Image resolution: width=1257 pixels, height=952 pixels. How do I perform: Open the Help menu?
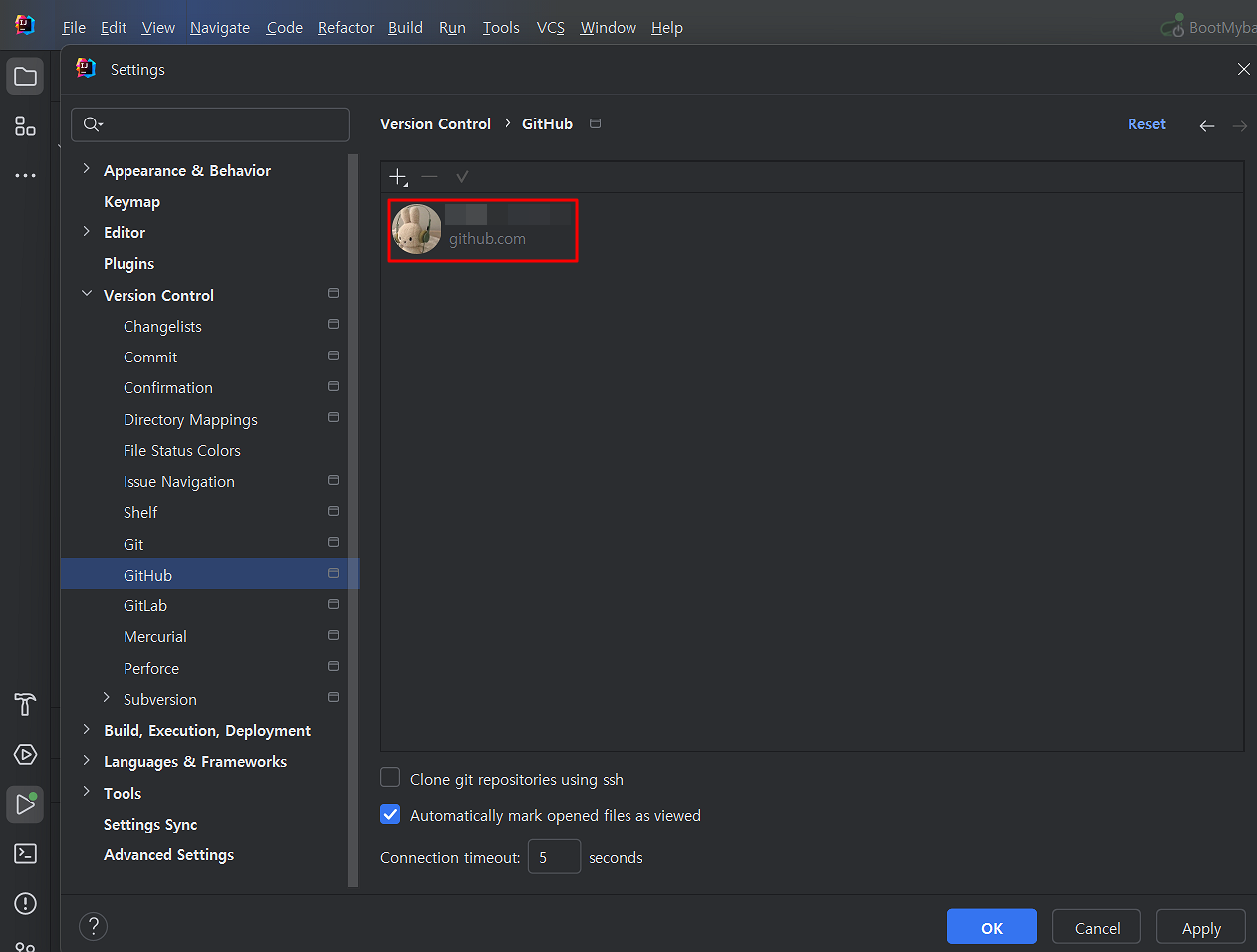coord(667,28)
